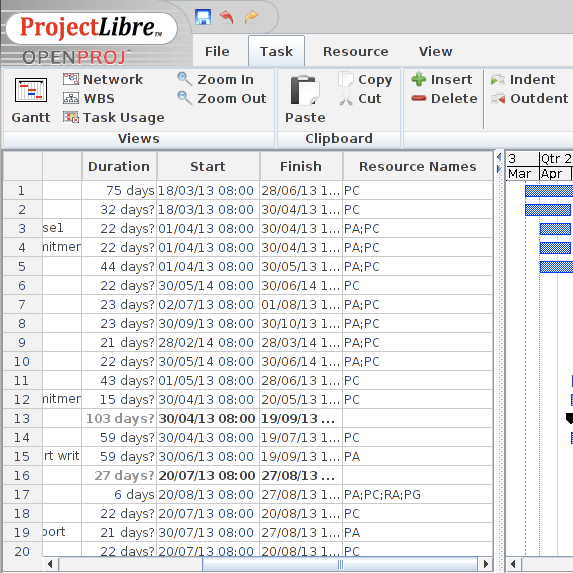Click the WBS view icon
The width and height of the screenshot is (573, 573).
click(x=71, y=98)
